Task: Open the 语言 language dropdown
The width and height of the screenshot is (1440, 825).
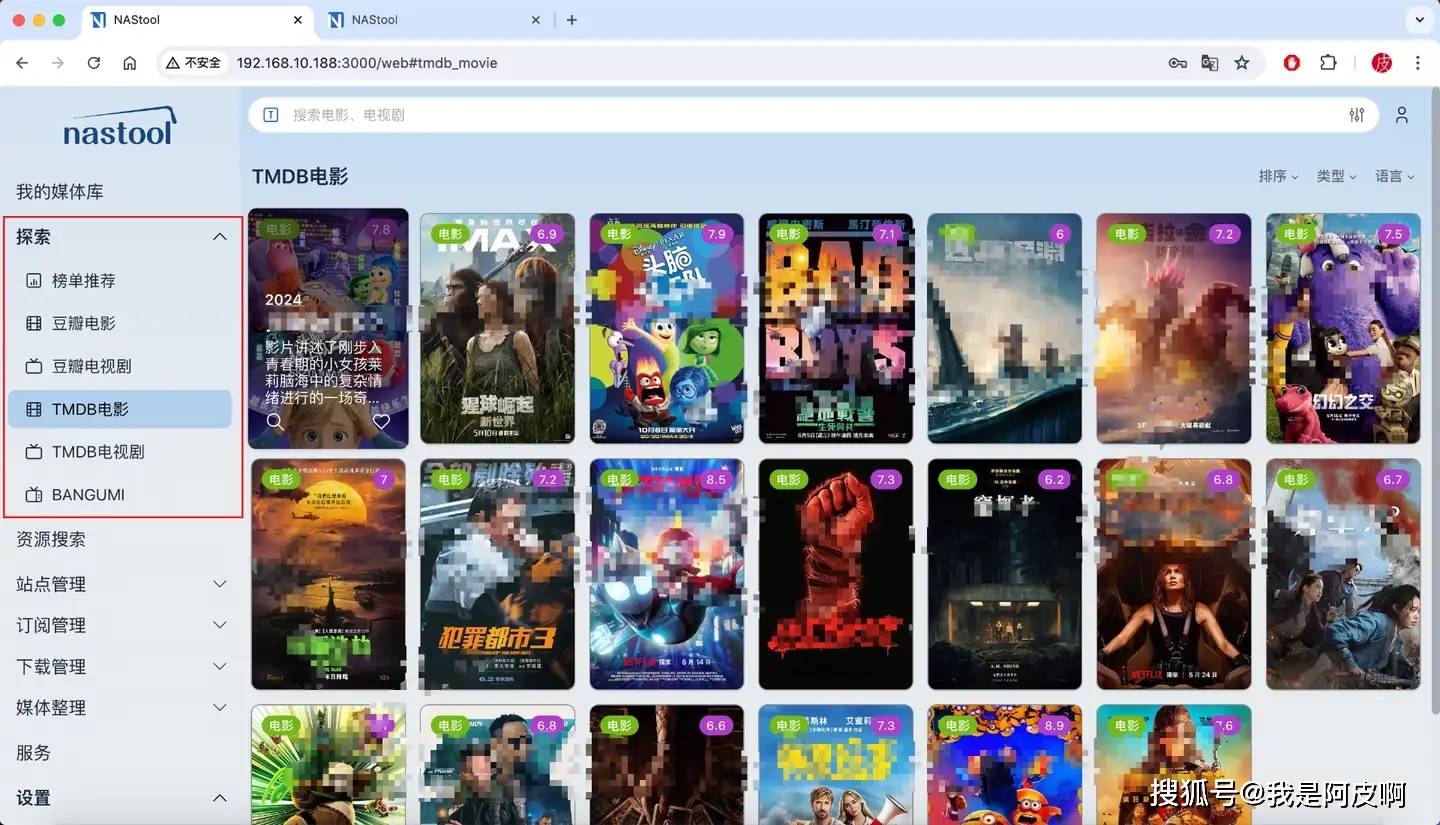Action: [1394, 176]
